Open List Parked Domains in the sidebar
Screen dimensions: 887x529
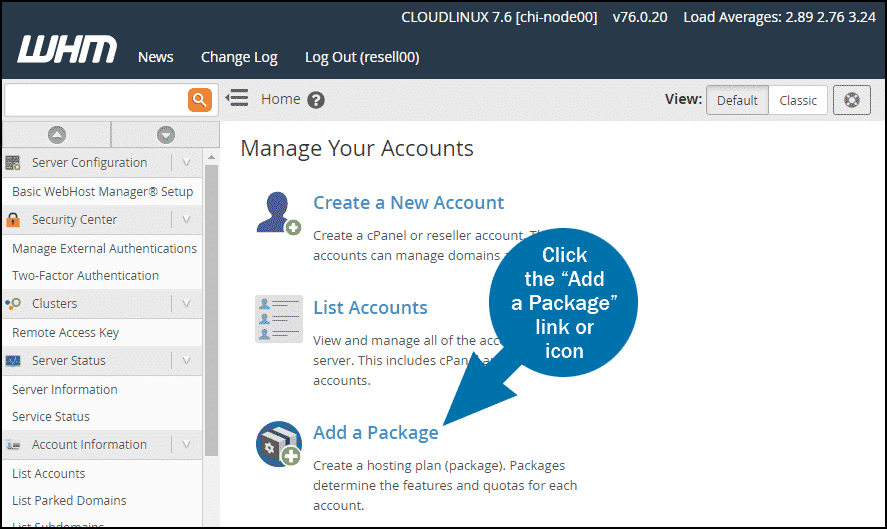coord(69,501)
